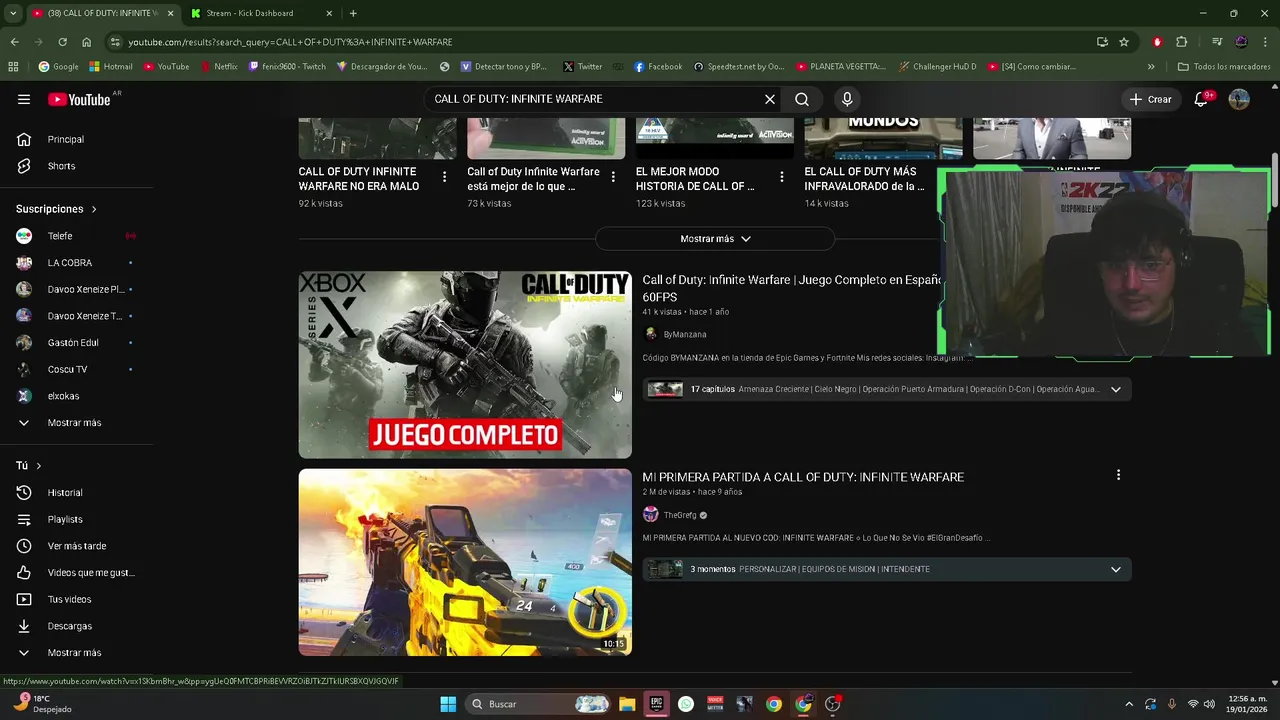Open the JUEGO COMPLETO video thumbnail
The height and width of the screenshot is (720, 1280).
(465, 365)
